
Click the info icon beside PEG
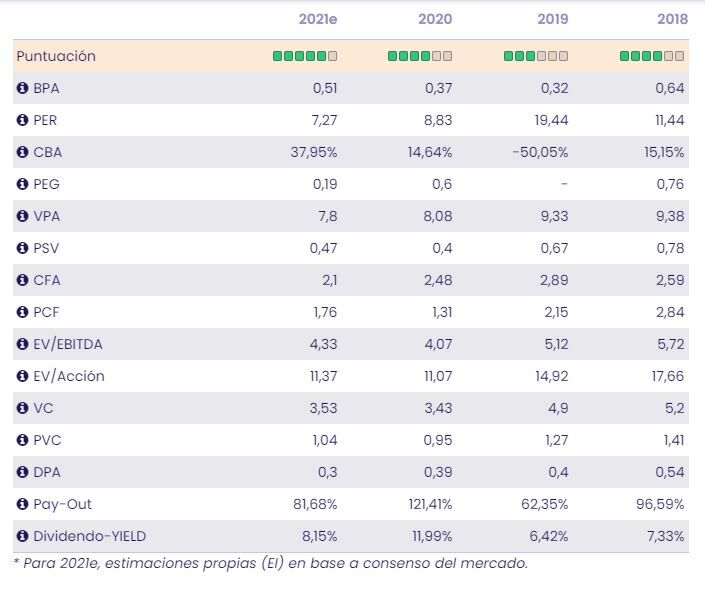23,184
